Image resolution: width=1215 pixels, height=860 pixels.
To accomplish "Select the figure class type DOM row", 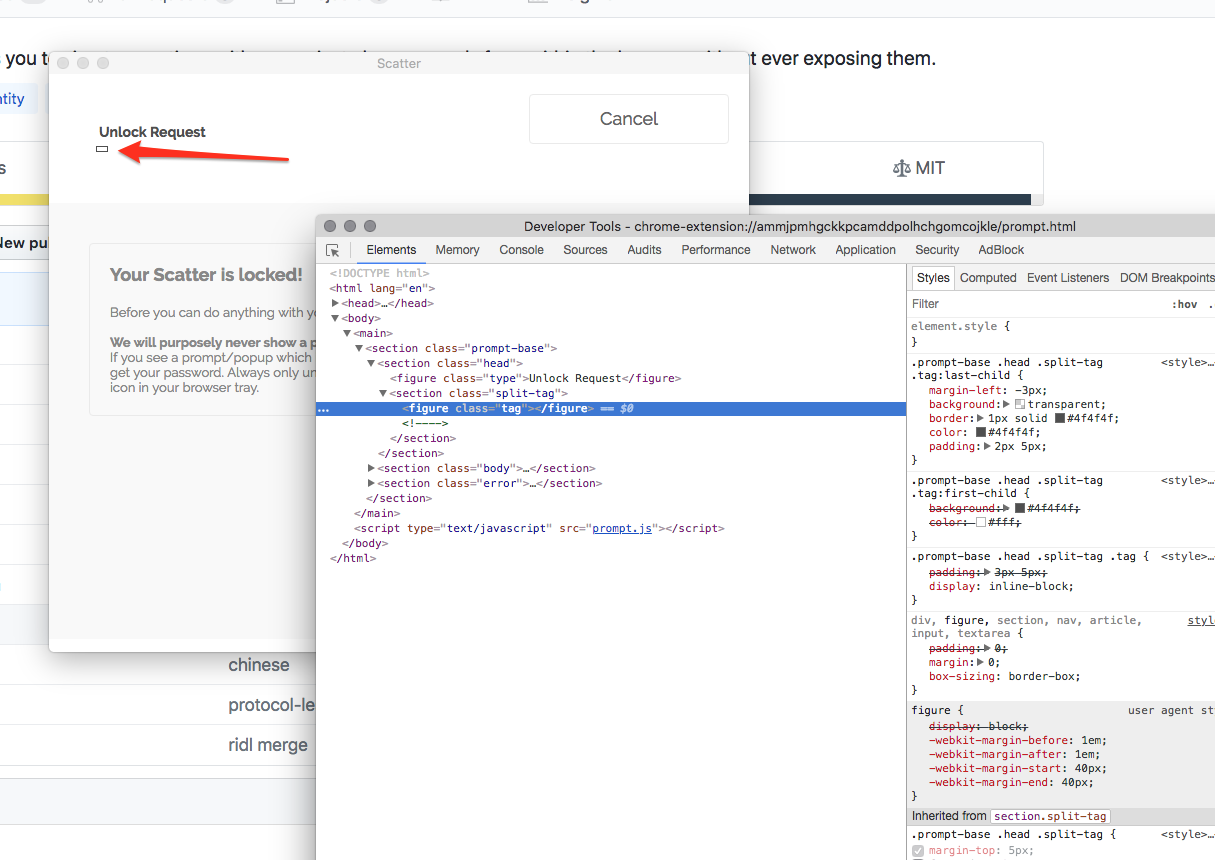I will [x=611, y=378].
